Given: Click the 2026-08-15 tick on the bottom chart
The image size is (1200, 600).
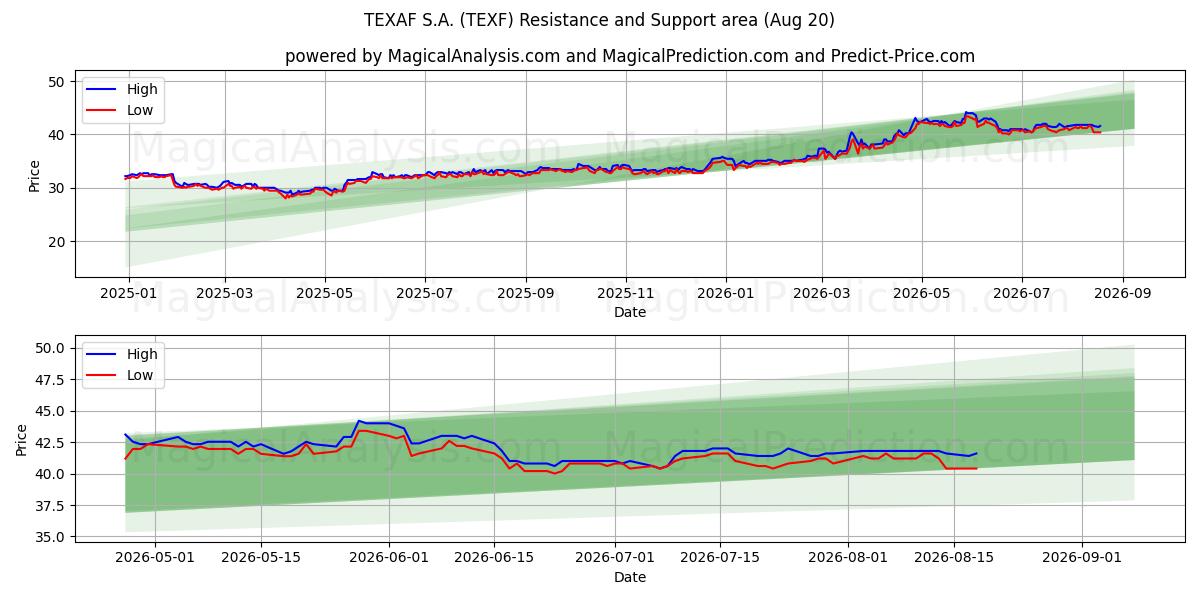Looking at the screenshot, I should pos(952,558).
